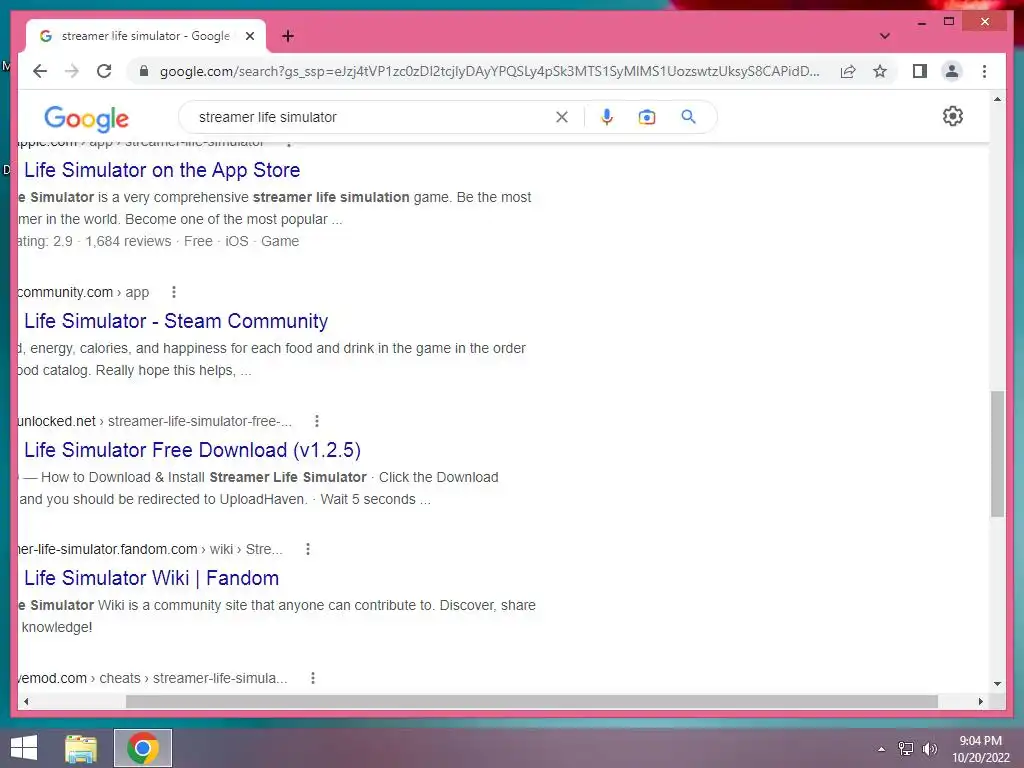Open Life Simulator Wiki Fandom link

[x=152, y=578]
